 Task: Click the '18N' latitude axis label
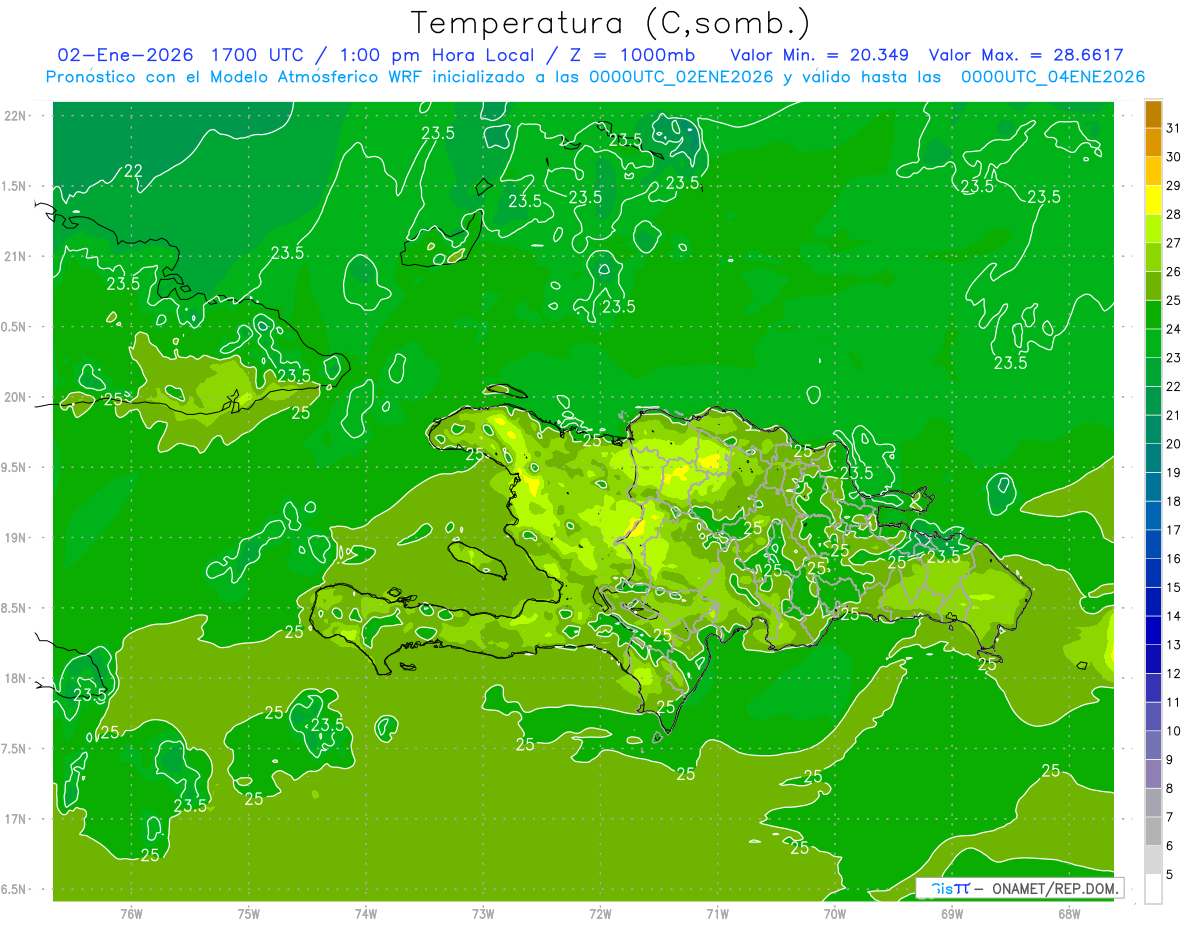[x=16, y=678]
